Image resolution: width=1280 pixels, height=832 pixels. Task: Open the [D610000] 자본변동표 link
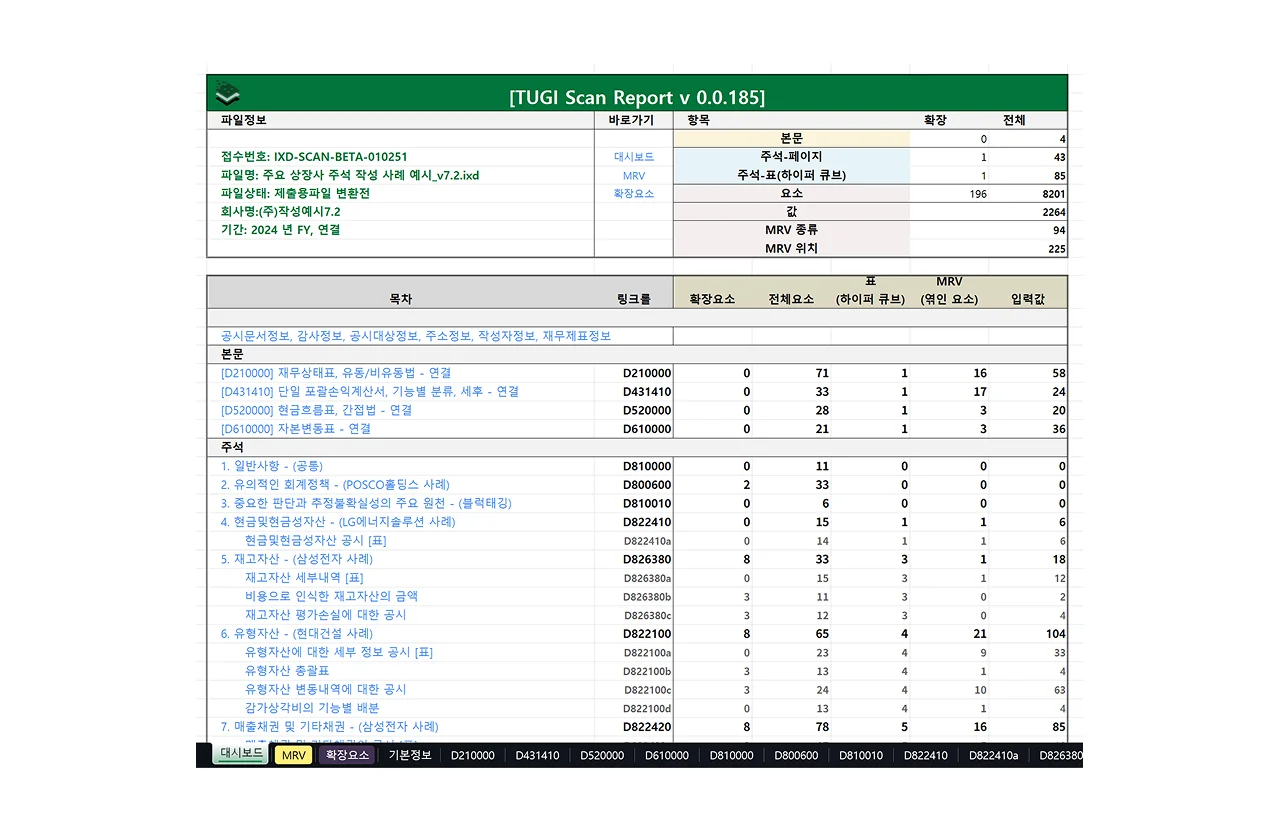[296, 429]
